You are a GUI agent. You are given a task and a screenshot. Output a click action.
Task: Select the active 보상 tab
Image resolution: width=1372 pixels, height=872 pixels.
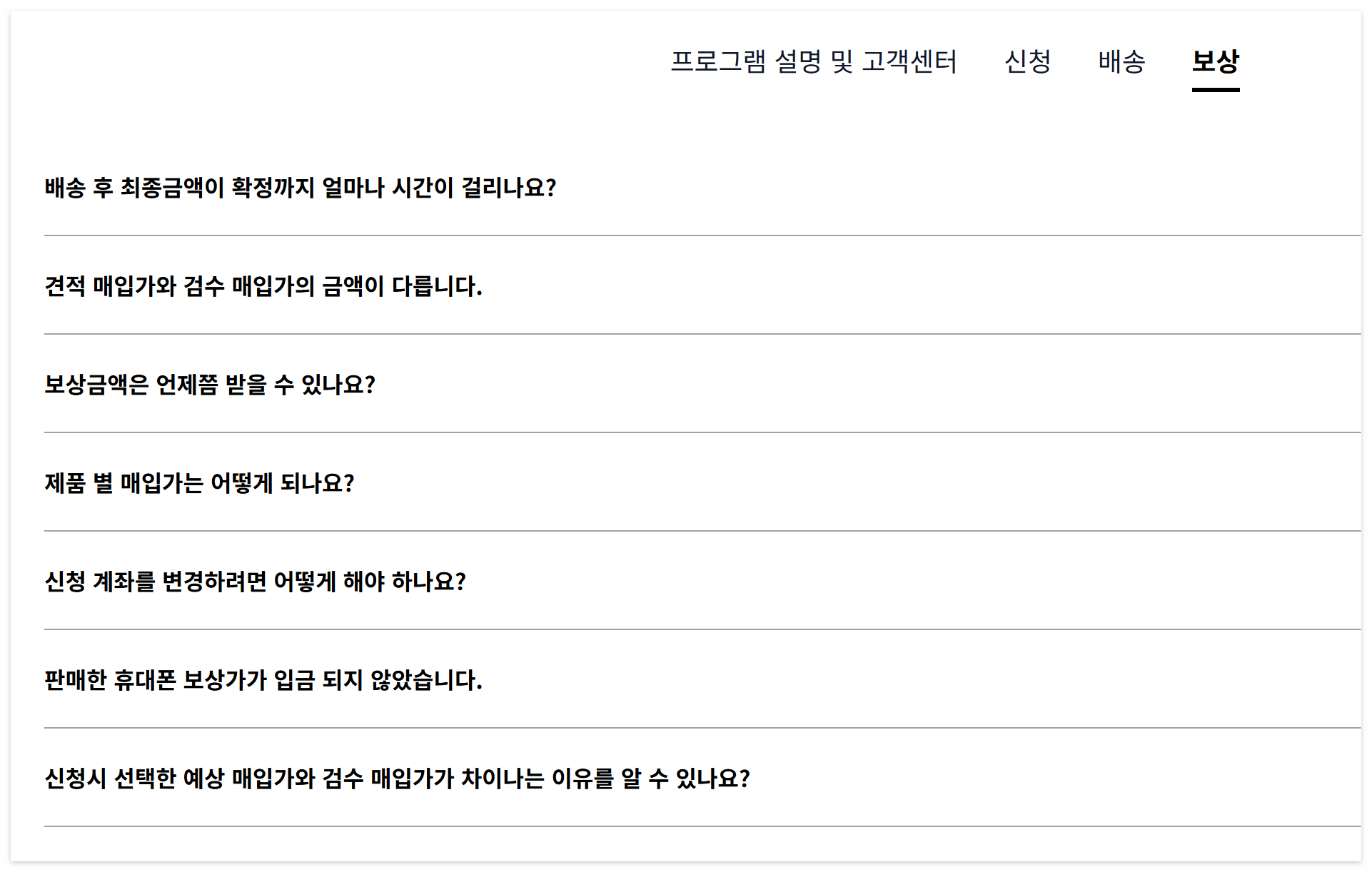click(1214, 63)
